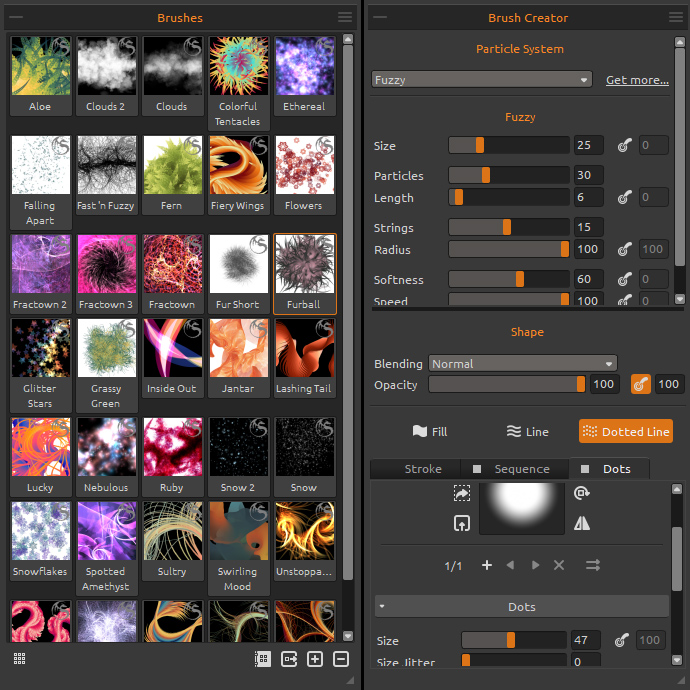Remove the selected brush using the minus icon

(x=340, y=659)
